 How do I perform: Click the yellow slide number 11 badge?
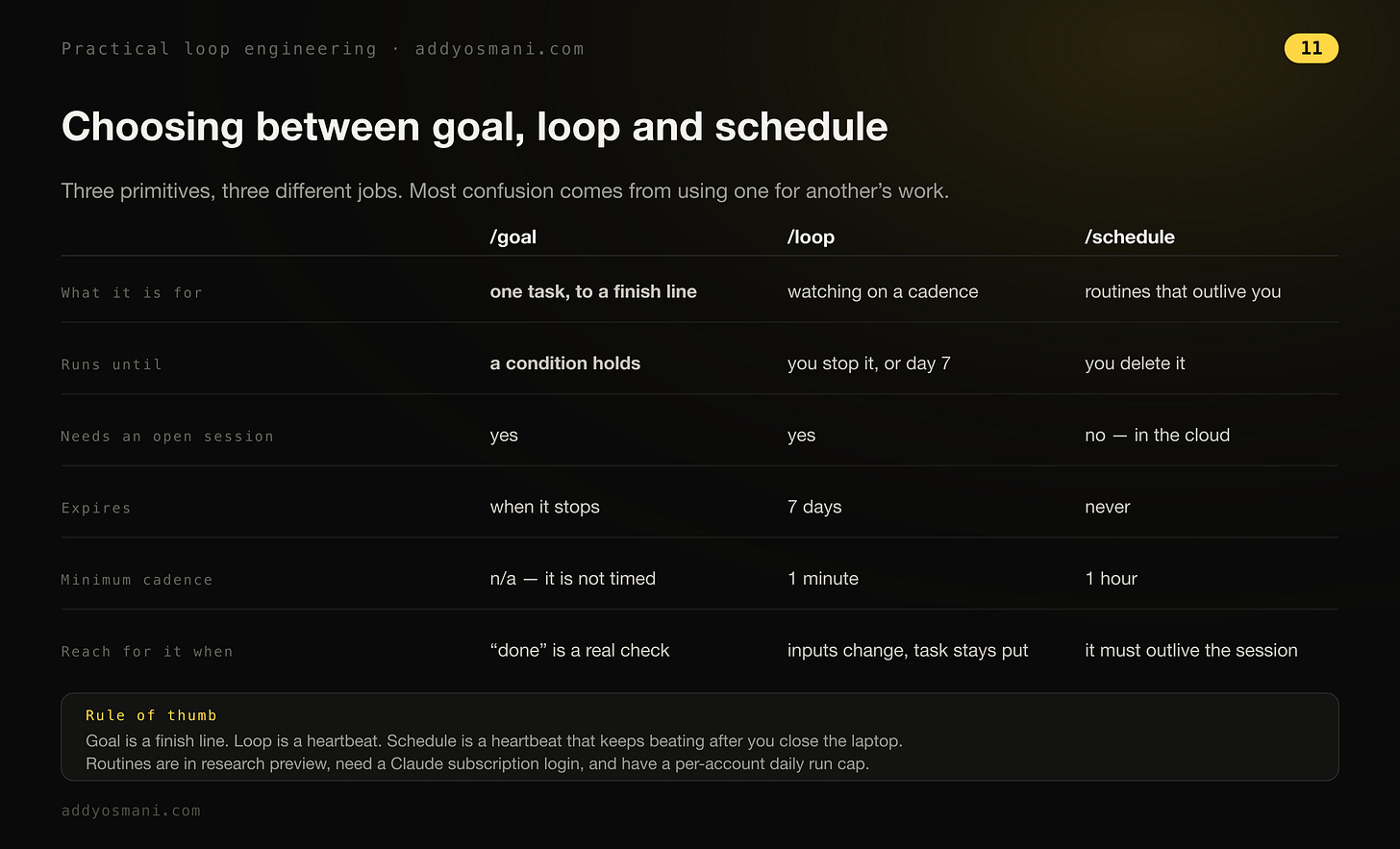(x=1311, y=48)
